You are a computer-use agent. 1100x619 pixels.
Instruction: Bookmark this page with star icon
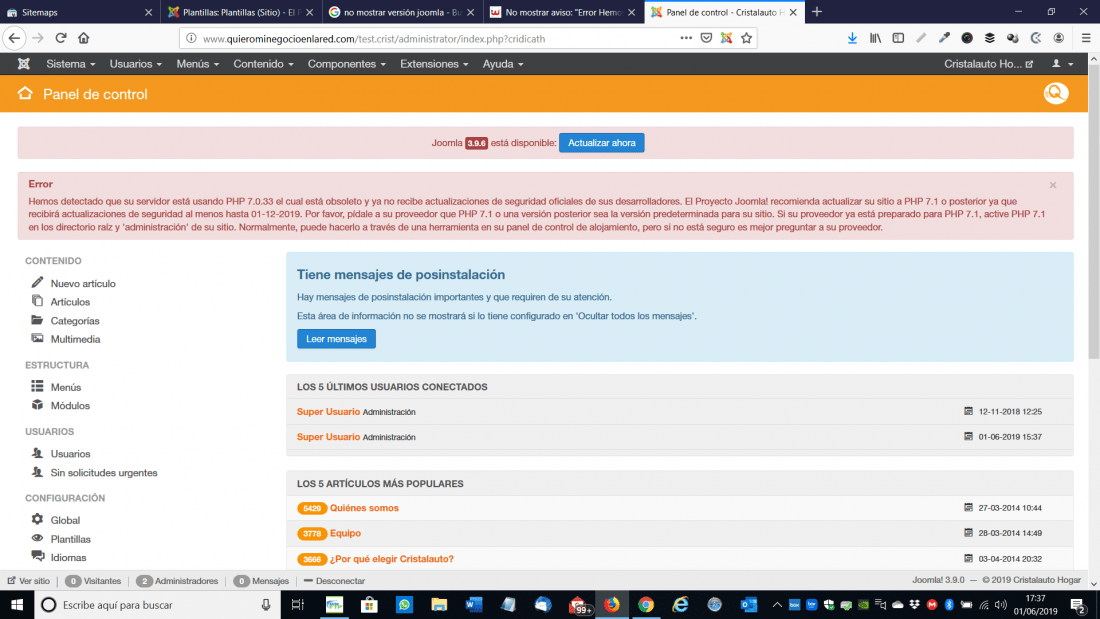[x=746, y=38]
